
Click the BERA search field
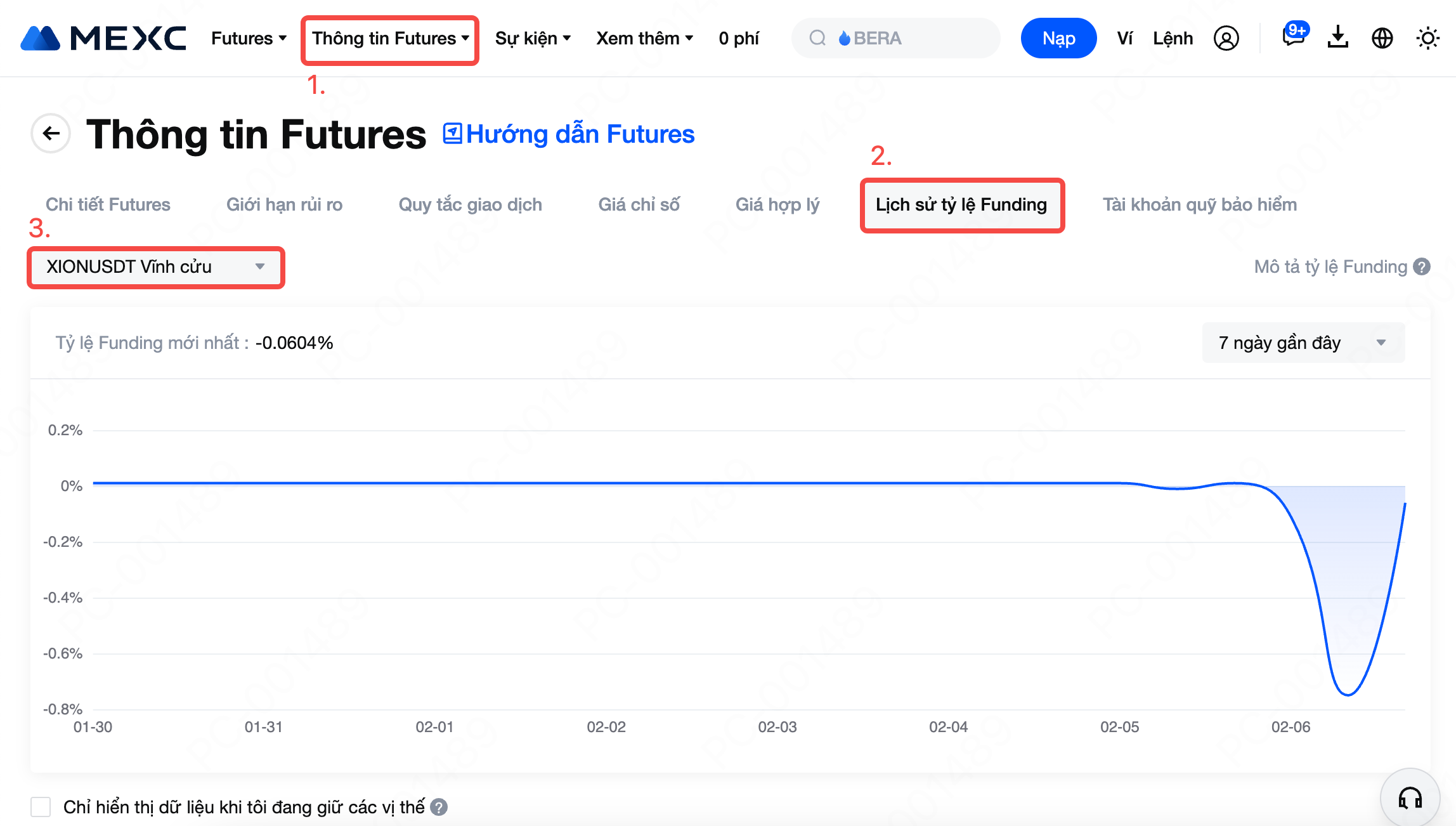(895, 38)
